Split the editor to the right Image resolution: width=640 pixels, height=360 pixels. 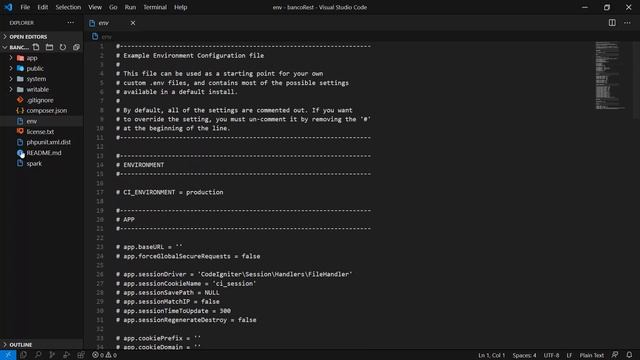tap(612, 23)
